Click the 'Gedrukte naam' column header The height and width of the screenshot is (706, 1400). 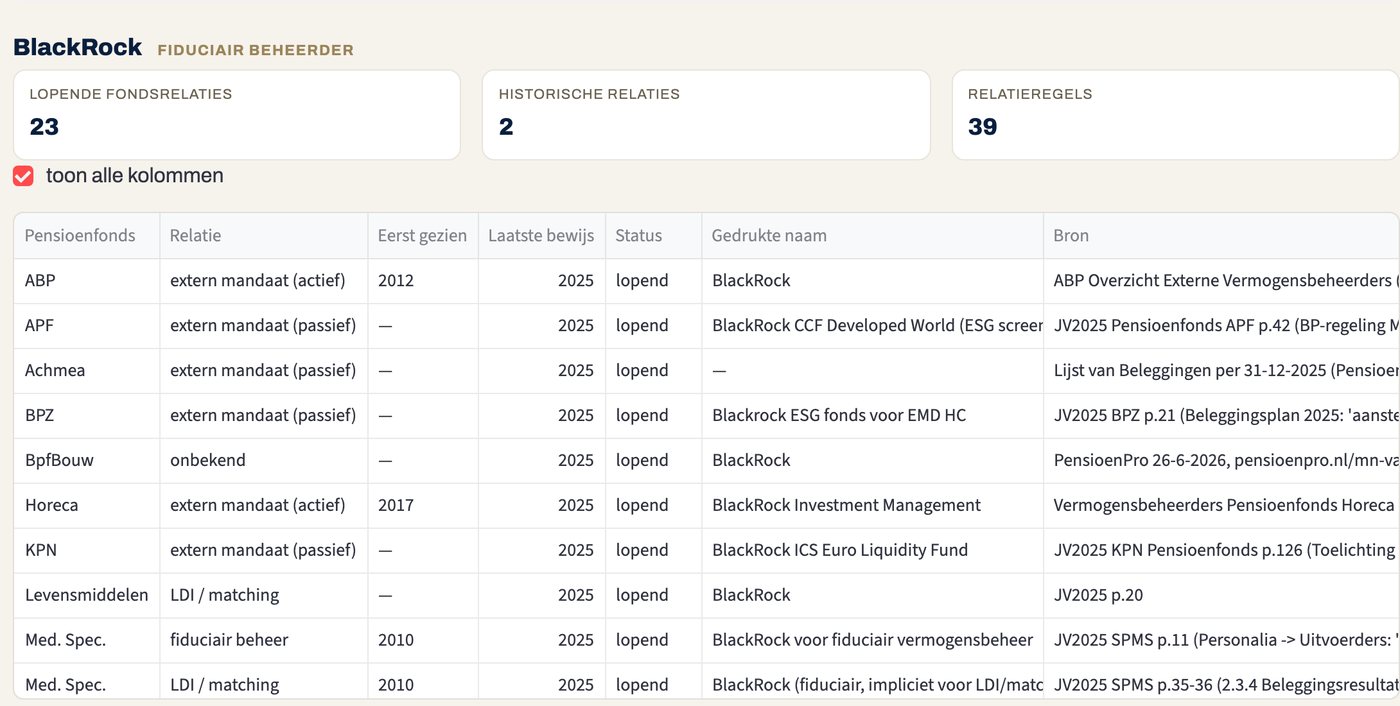point(872,236)
